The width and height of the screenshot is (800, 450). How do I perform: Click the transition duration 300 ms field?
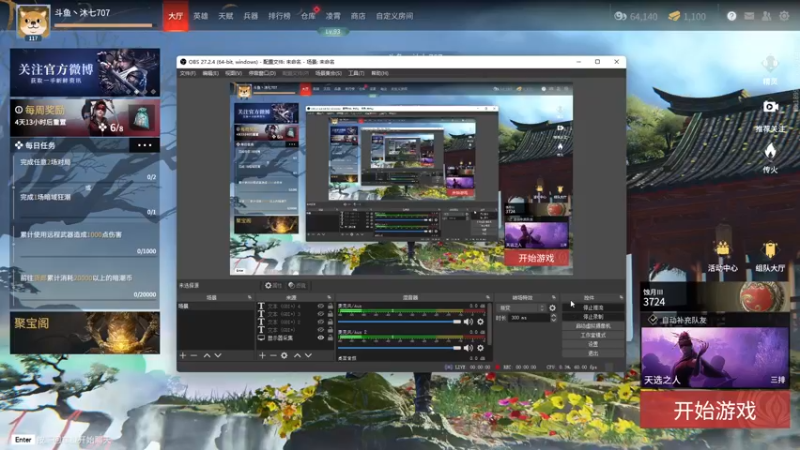[x=528, y=318]
